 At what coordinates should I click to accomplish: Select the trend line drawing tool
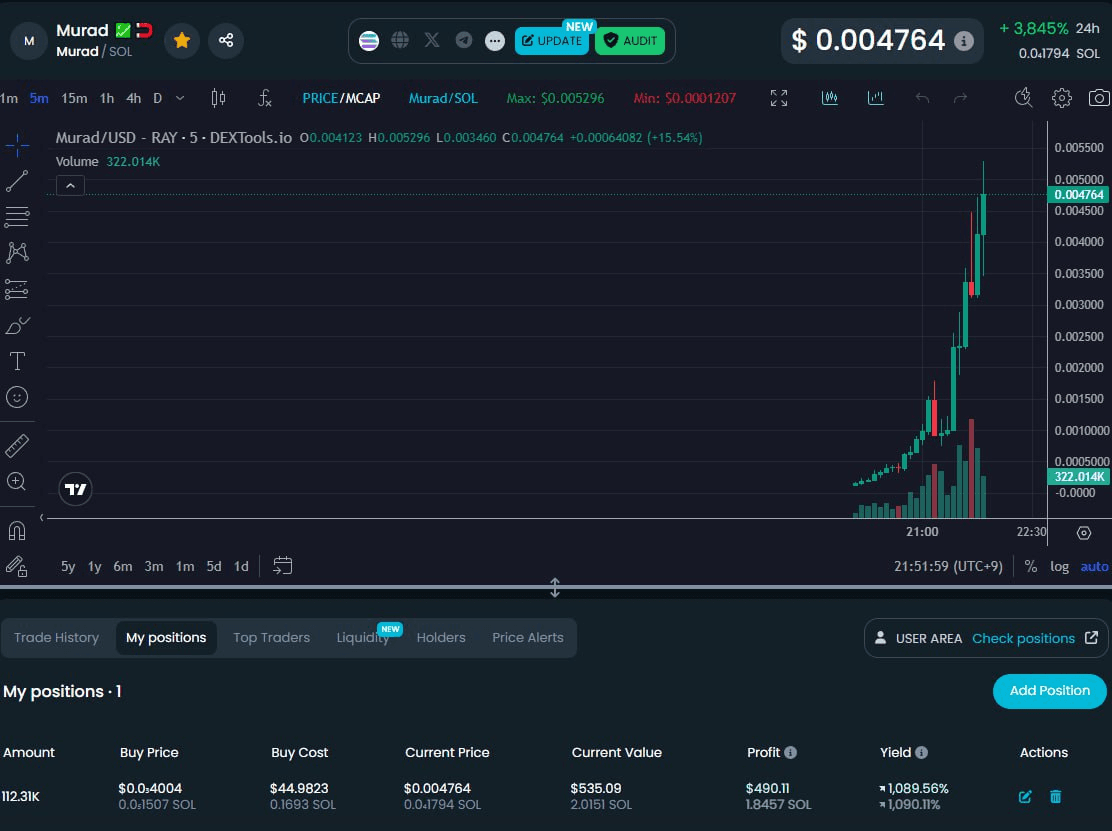[17, 181]
